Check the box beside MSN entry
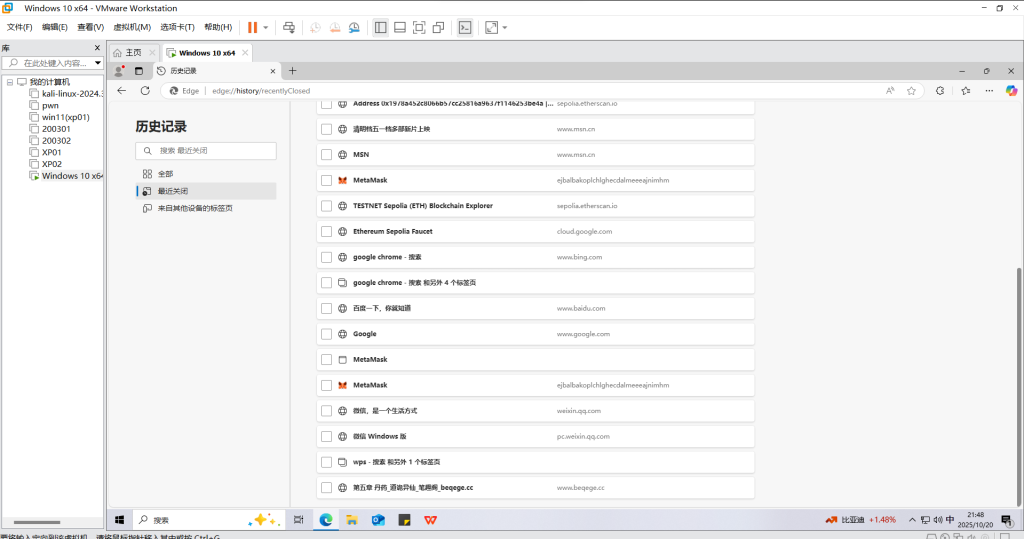The image size is (1024, 539). pyautogui.click(x=326, y=155)
